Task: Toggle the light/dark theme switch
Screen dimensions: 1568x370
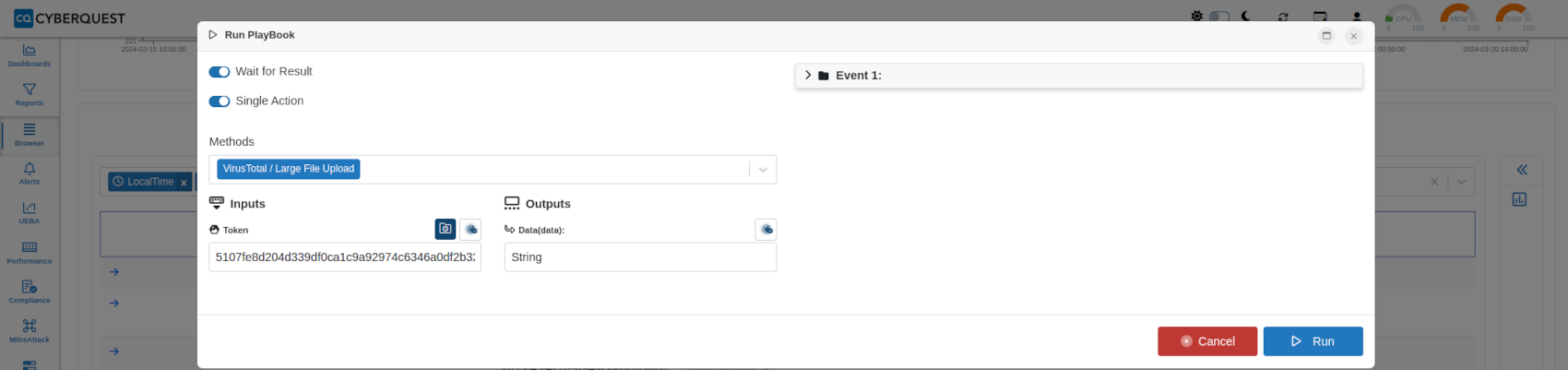Action: click(1219, 17)
